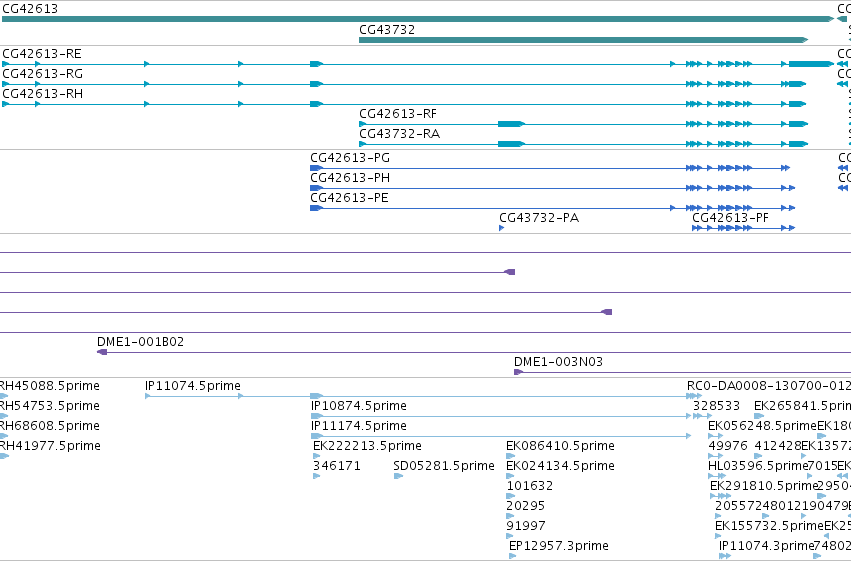Click the 346171 EST label
Screen dimensions: 851x561
[337, 466]
